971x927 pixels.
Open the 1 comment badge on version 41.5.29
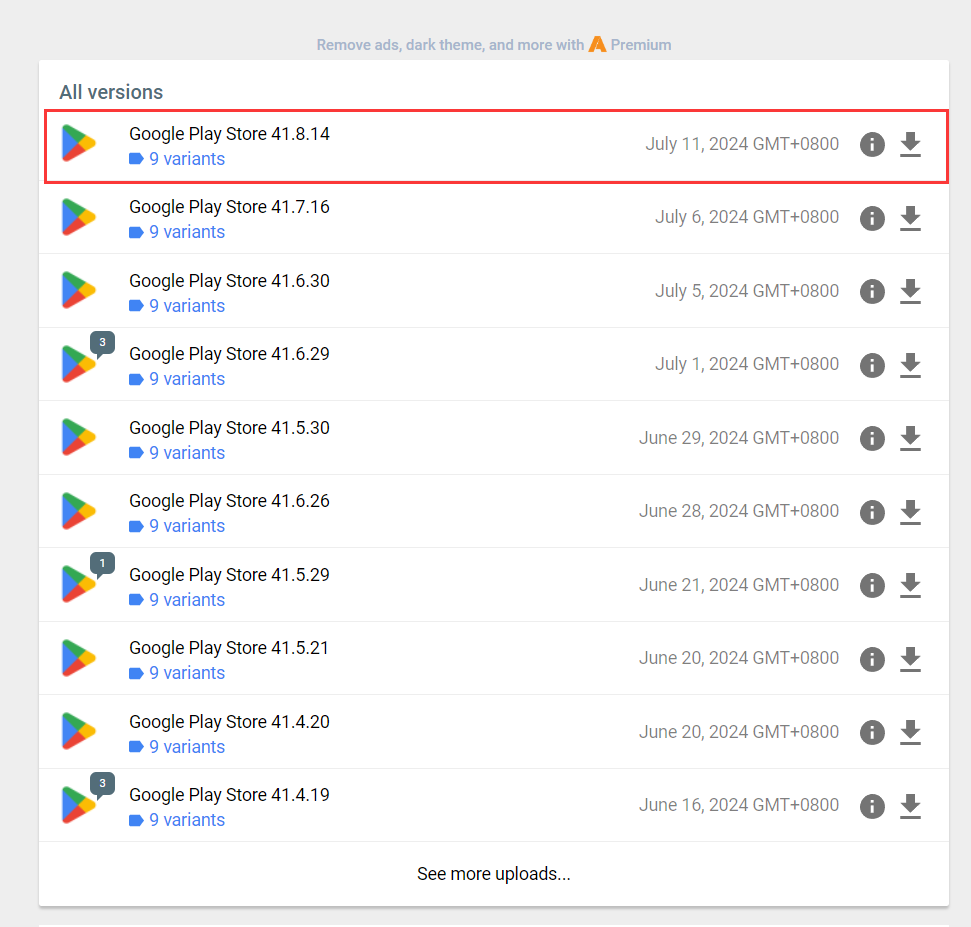[x=102, y=564]
